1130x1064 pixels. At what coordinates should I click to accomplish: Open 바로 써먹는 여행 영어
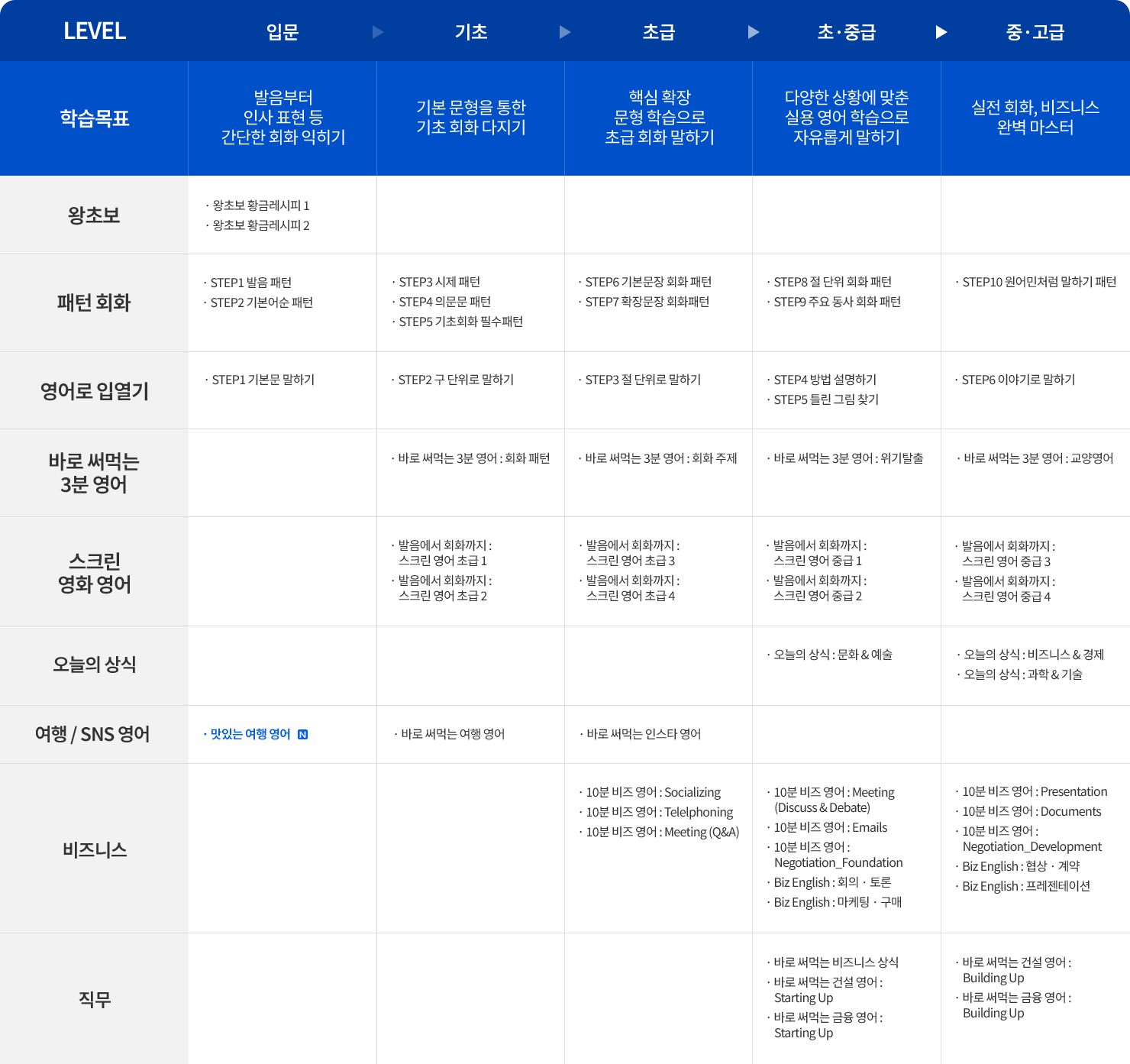pos(453,734)
